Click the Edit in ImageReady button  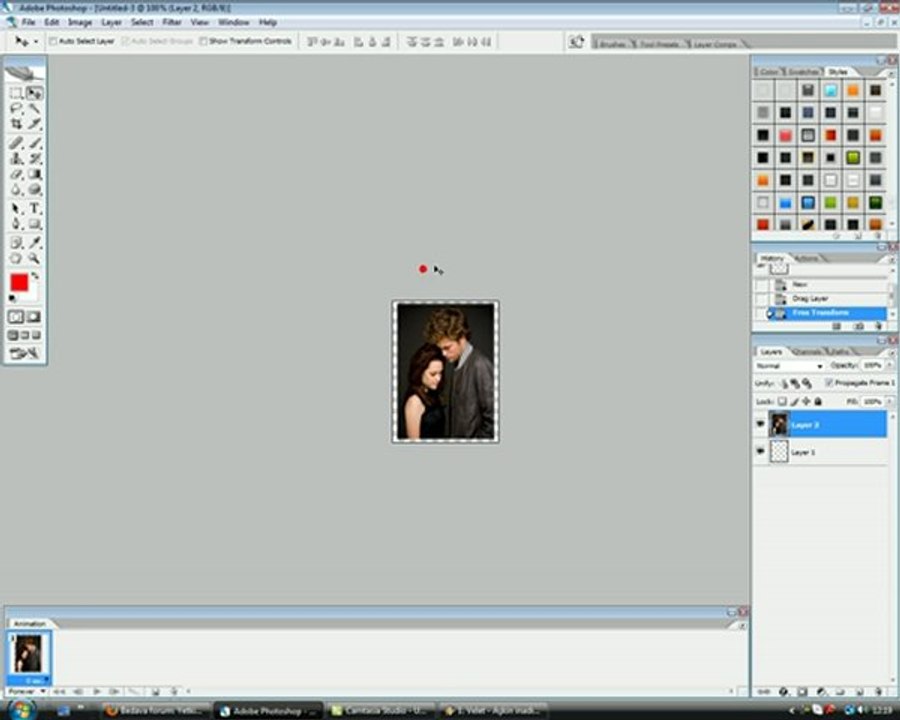pyautogui.click(x=25, y=354)
